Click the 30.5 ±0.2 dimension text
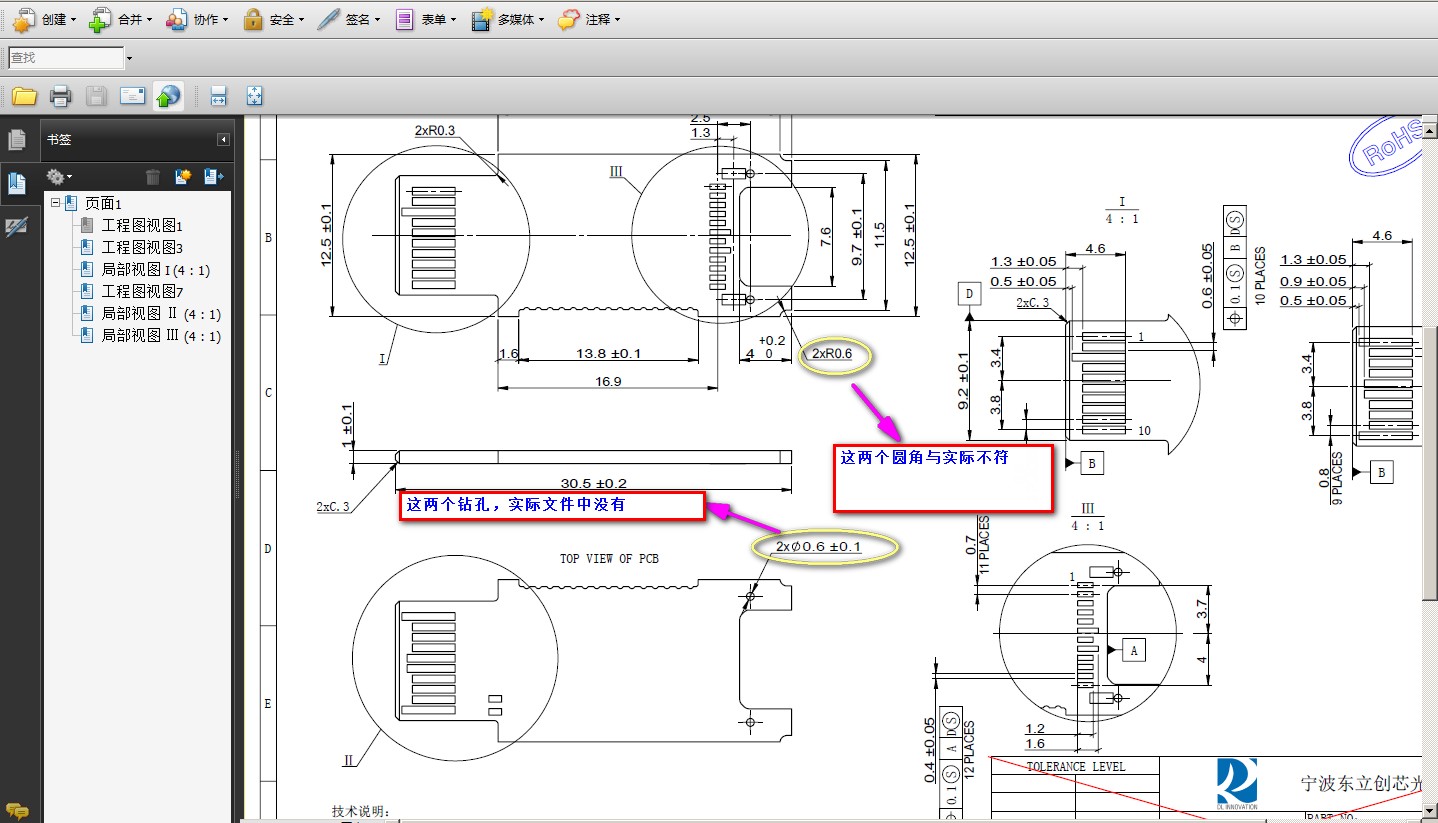 click(x=594, y=483)
